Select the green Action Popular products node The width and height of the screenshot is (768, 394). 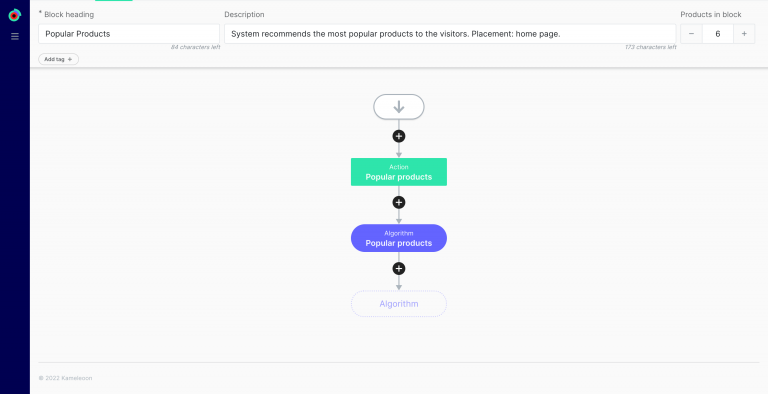point(399,172)
